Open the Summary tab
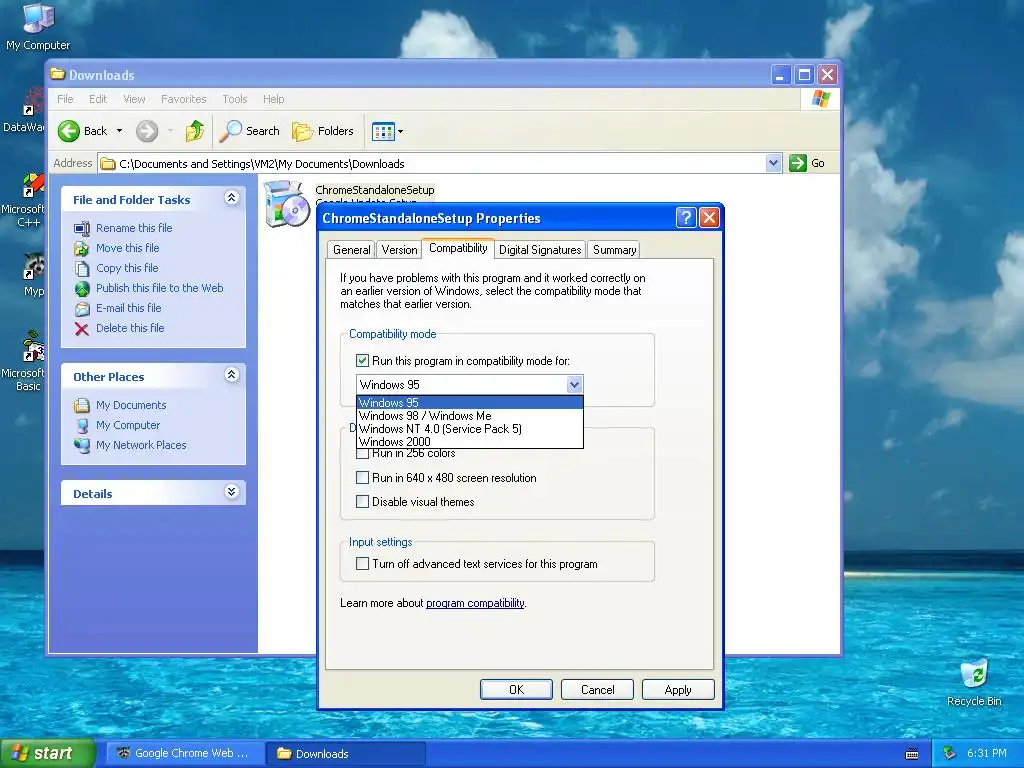The height and width of the screenshot is (768, 1024). tap(614, 249)
